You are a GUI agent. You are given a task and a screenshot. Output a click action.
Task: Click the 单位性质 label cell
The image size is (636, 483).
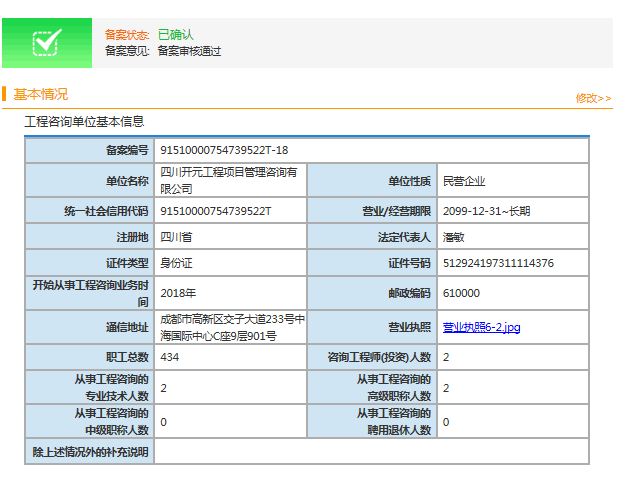click(372, 181)
